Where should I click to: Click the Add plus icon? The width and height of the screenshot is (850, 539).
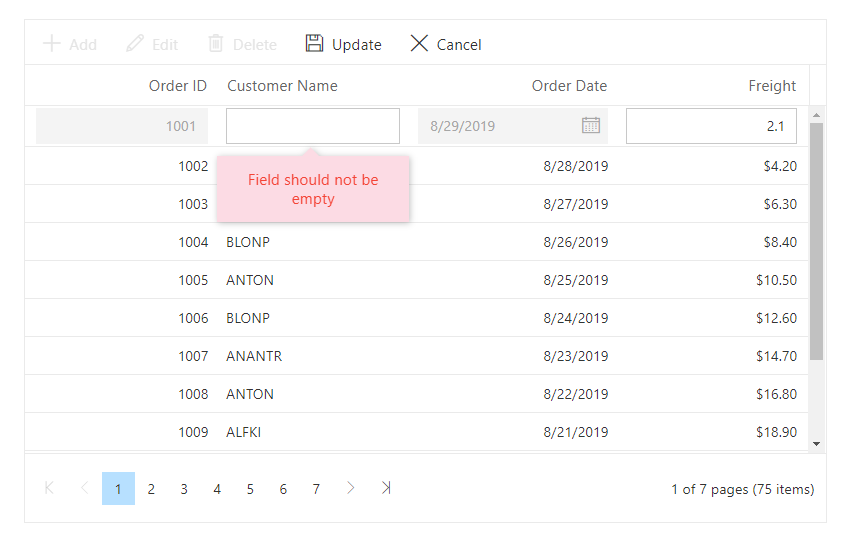pos(52,44)
